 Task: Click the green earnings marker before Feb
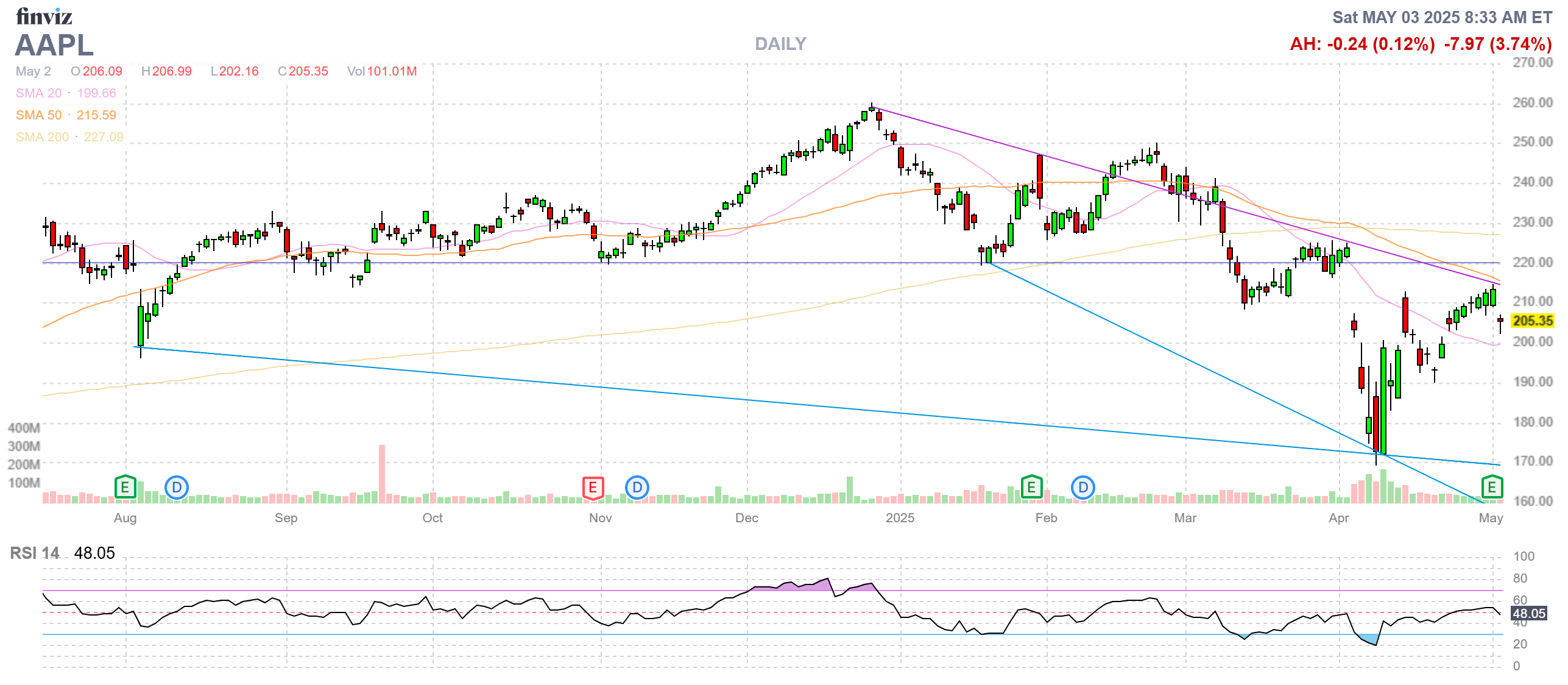point(1031,488)
